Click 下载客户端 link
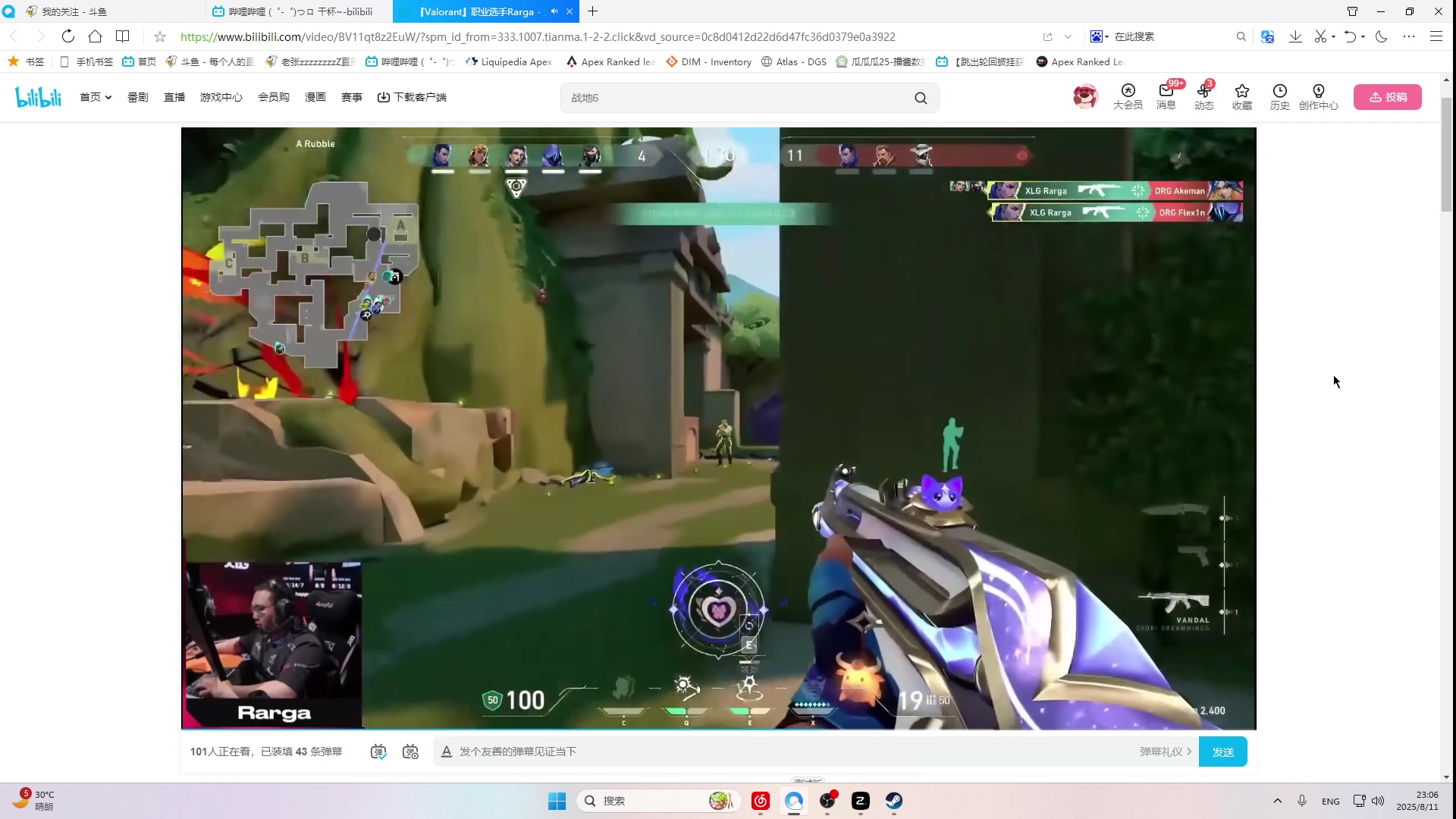This screenshot has height=819, width=1456. [412, 97]
